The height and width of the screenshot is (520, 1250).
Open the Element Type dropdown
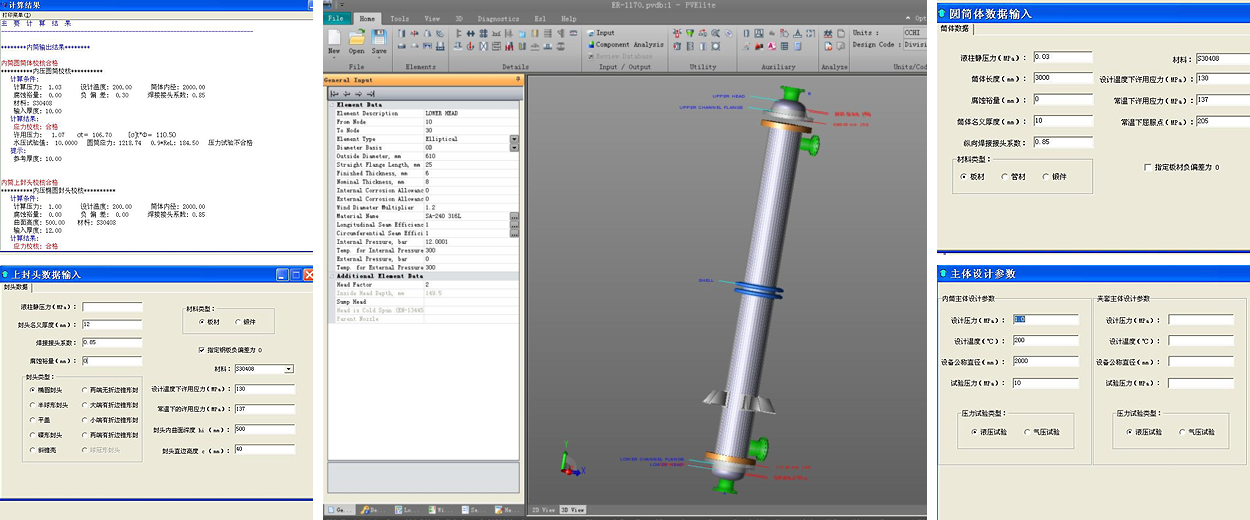514,139
